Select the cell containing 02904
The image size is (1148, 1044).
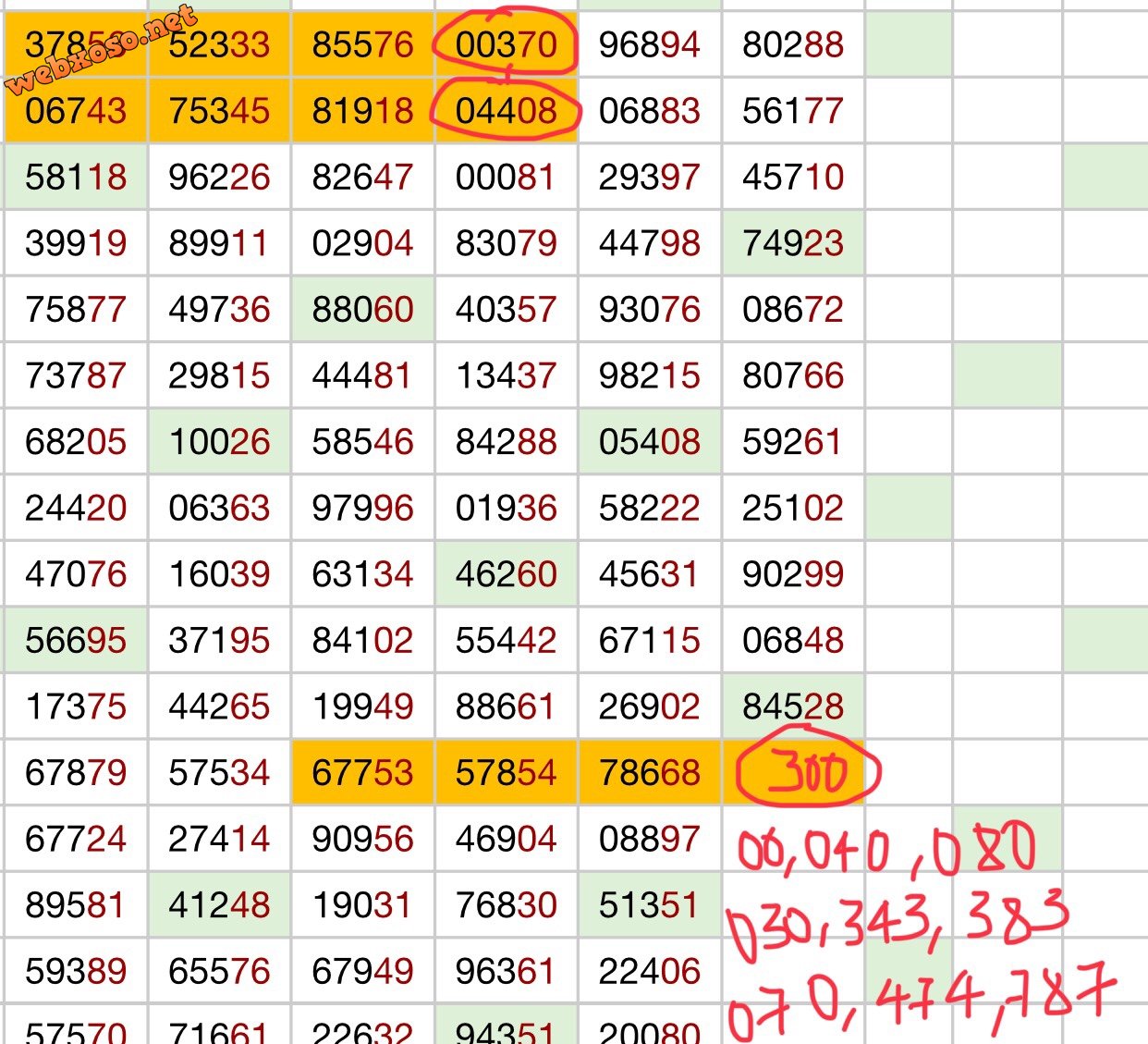pos(363,243)
